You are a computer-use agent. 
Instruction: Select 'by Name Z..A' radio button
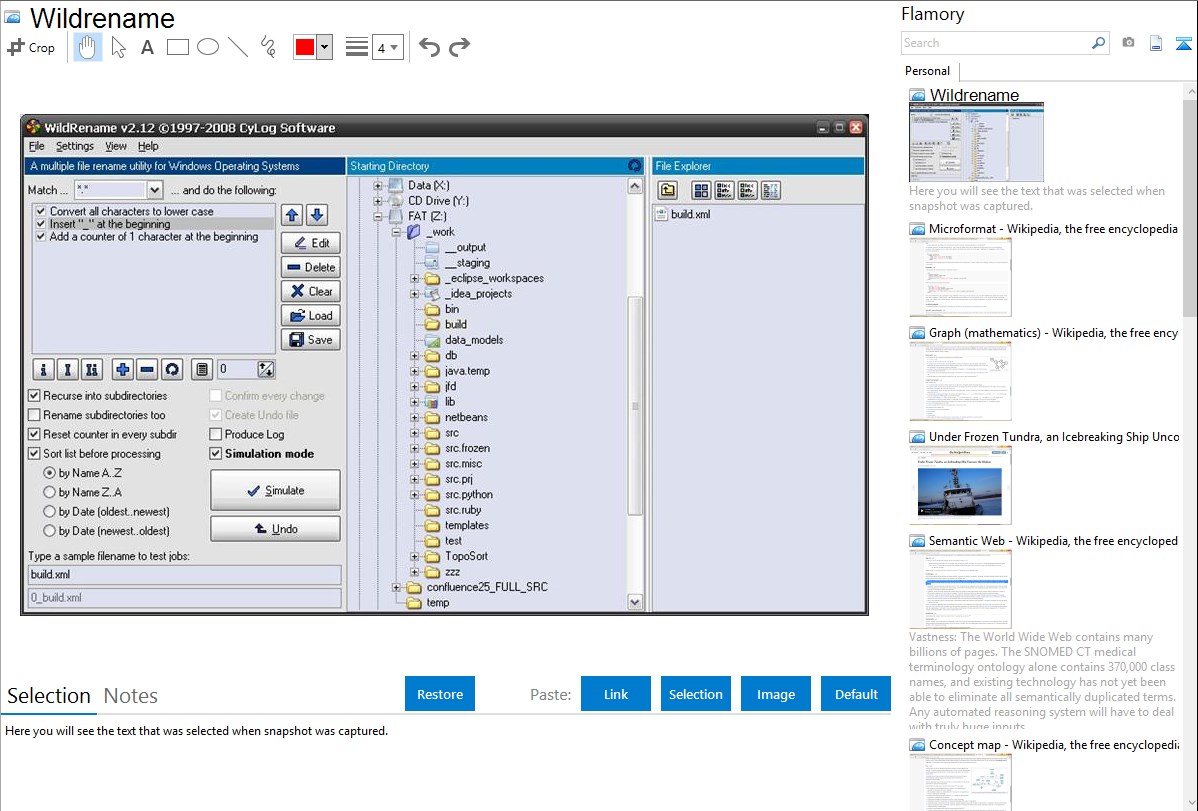(x=50, y=492)
